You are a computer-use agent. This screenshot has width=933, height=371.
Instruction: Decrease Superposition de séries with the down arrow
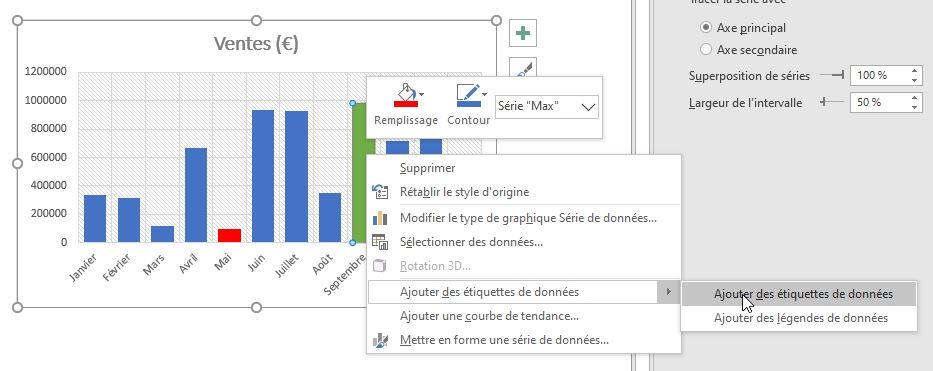tap(915, 80)
